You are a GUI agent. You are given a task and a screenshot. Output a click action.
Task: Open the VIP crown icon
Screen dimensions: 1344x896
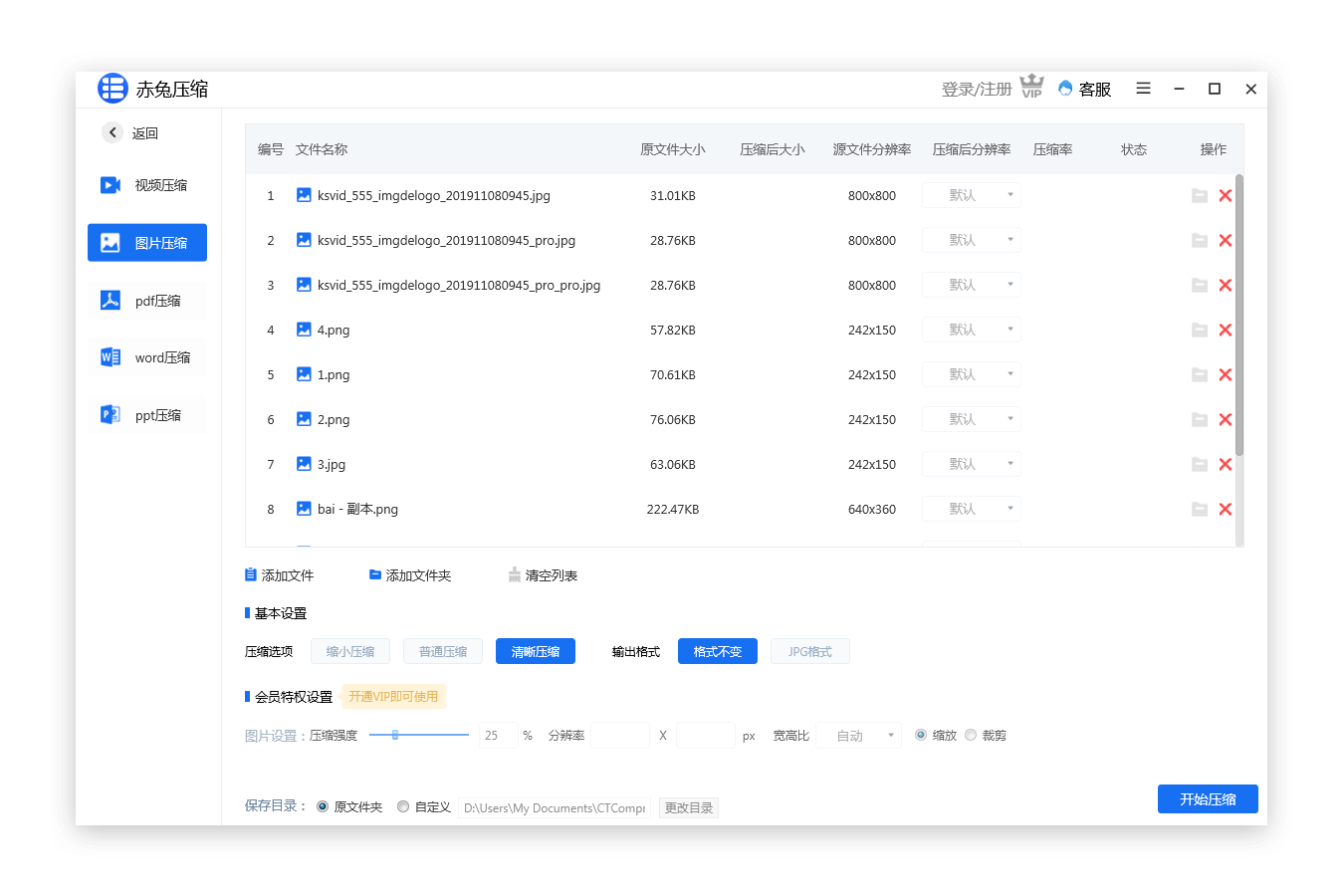pyautogui.click(x=1032, y=87)
